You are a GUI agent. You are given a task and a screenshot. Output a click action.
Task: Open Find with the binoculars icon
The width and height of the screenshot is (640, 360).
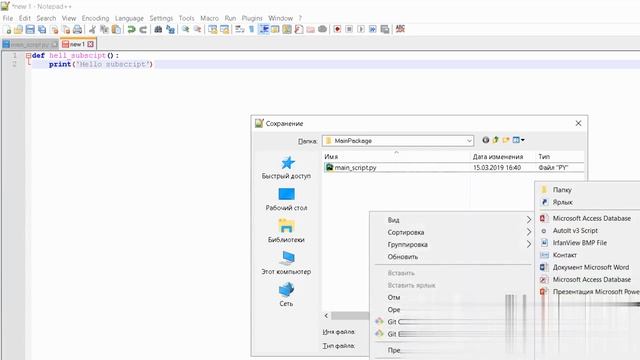coord(158,29)
